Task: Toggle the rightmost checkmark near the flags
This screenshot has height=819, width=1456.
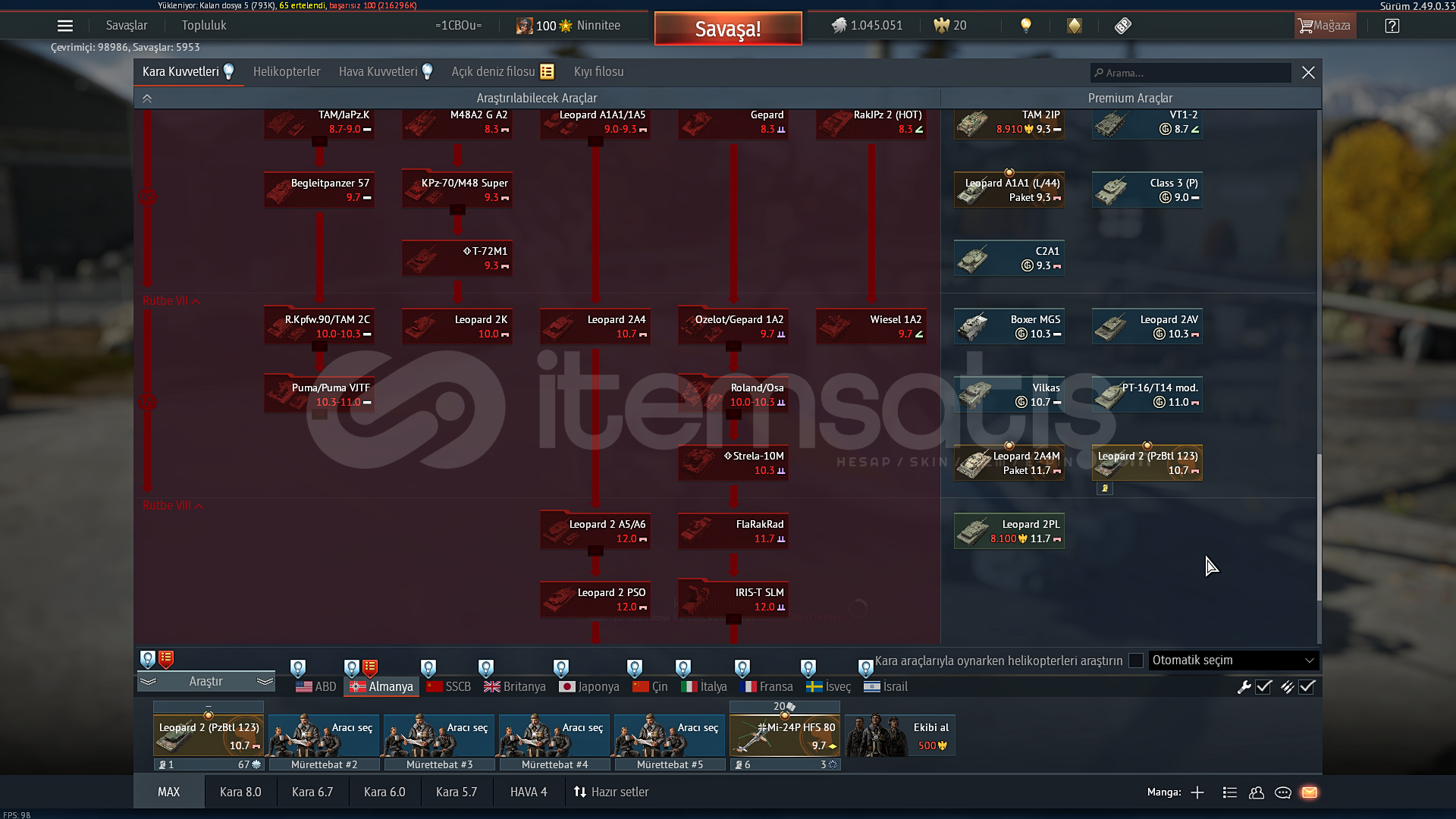Action: coord(1307,687)
